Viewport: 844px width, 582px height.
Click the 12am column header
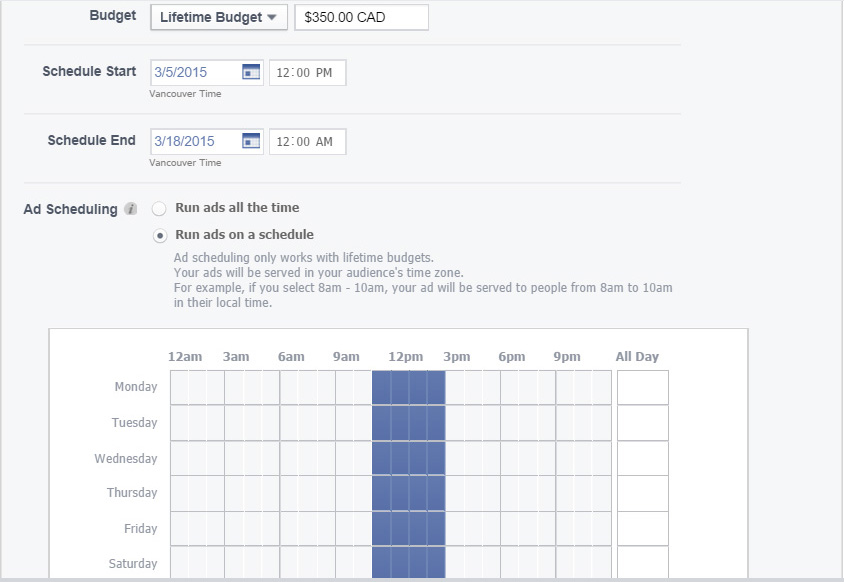(185, 356)
